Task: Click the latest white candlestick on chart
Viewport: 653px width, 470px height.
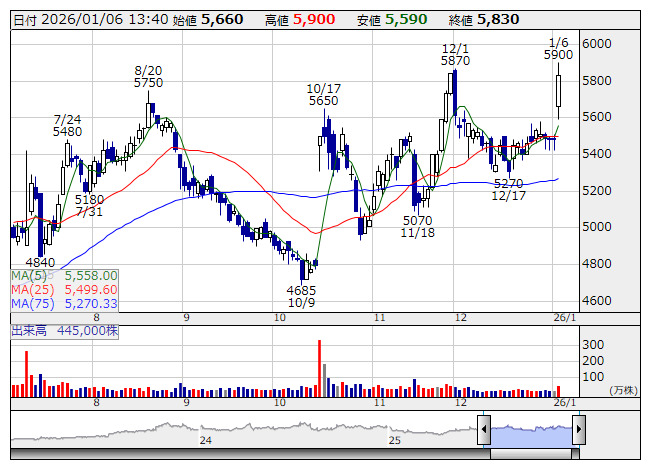Action: [x=558, y=90]
